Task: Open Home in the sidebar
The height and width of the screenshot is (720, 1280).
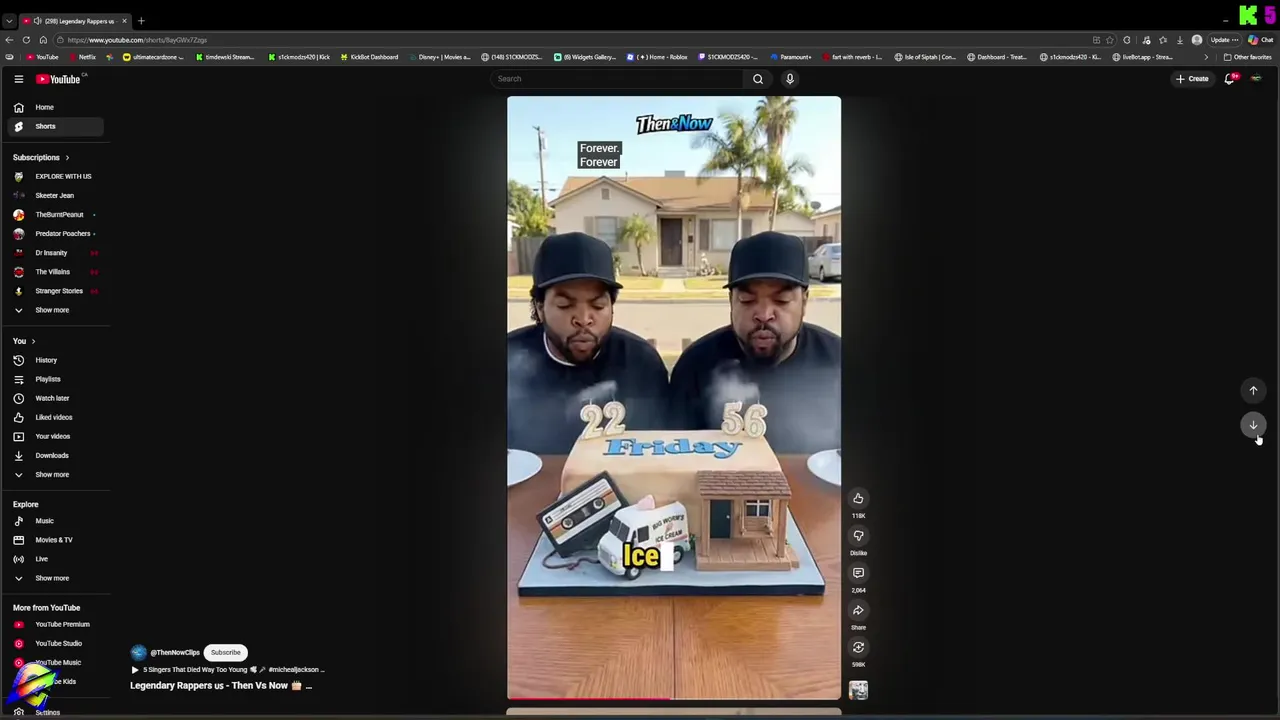Action: 56,107
